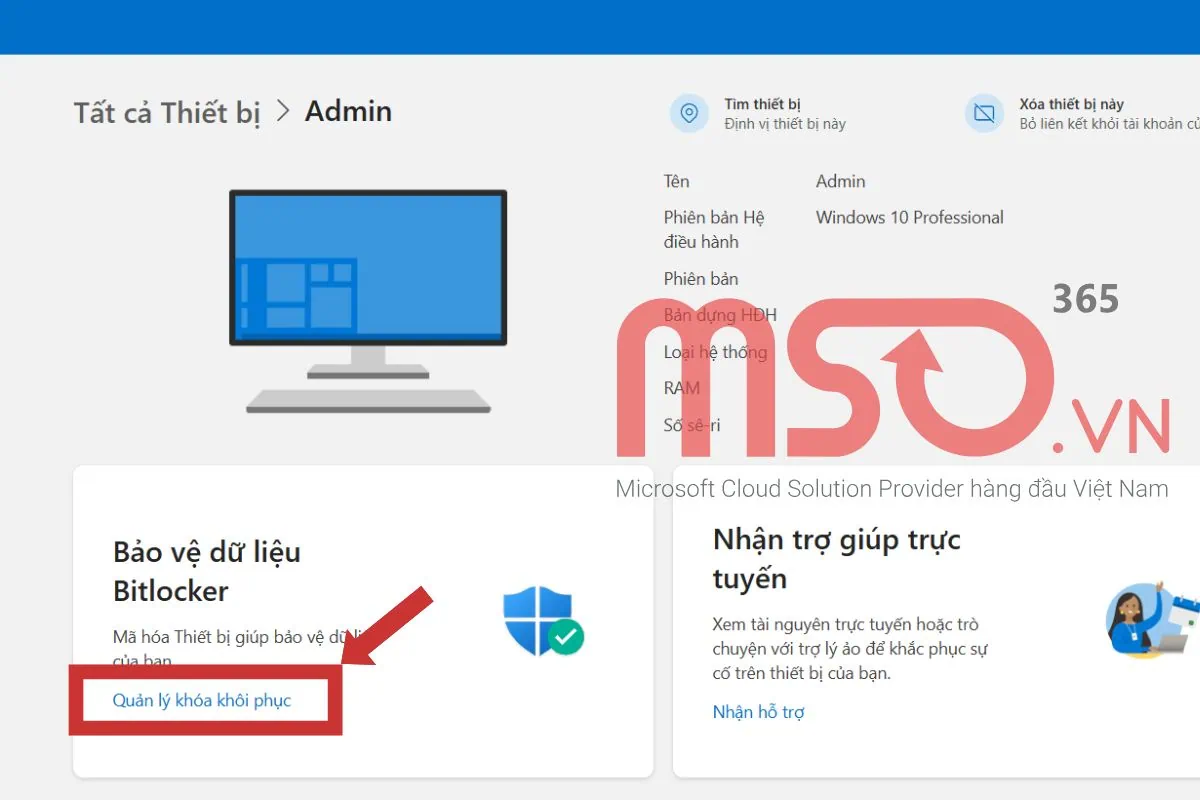
Task: Select the "Tìm thiết bị" label
Action: [x=762, y=104]
